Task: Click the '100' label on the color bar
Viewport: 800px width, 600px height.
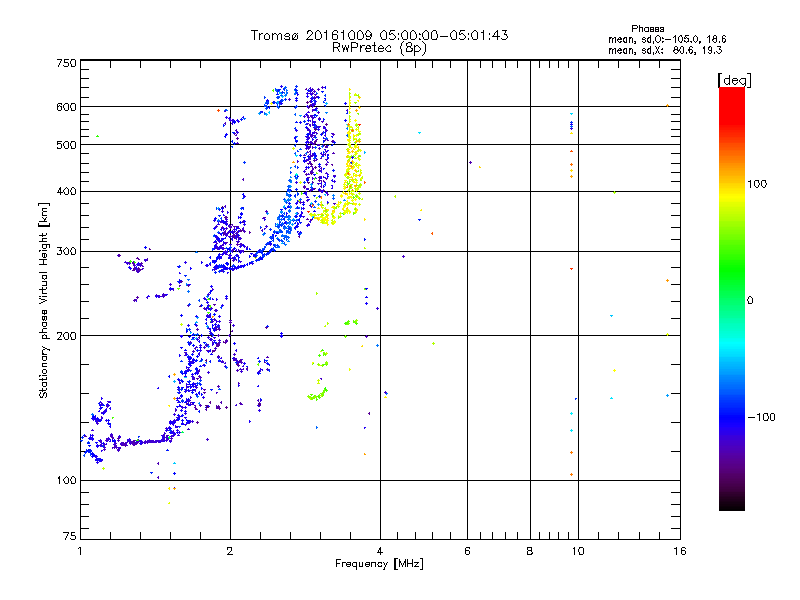Action: pos(757,184)
